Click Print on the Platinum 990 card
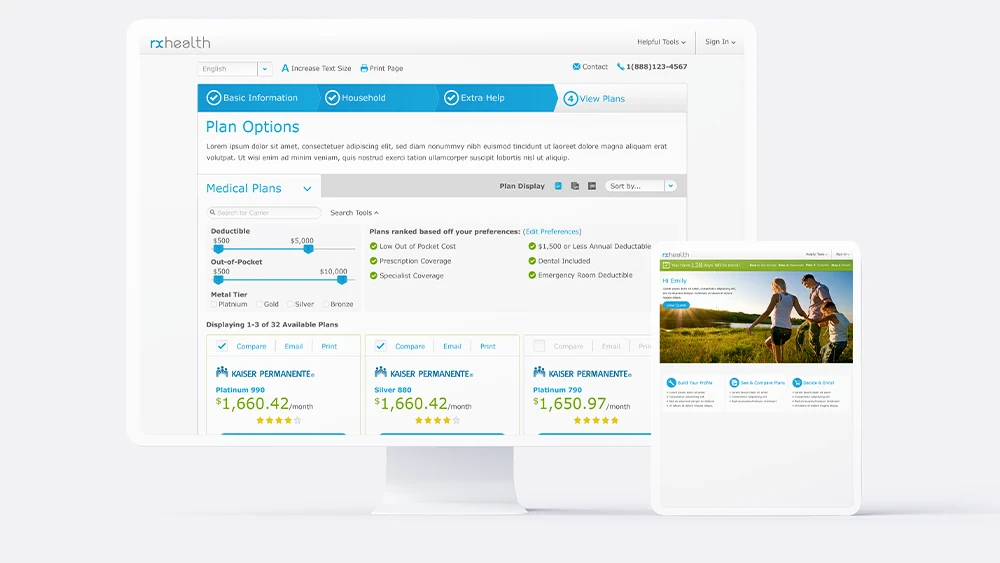 click(329, 346)
